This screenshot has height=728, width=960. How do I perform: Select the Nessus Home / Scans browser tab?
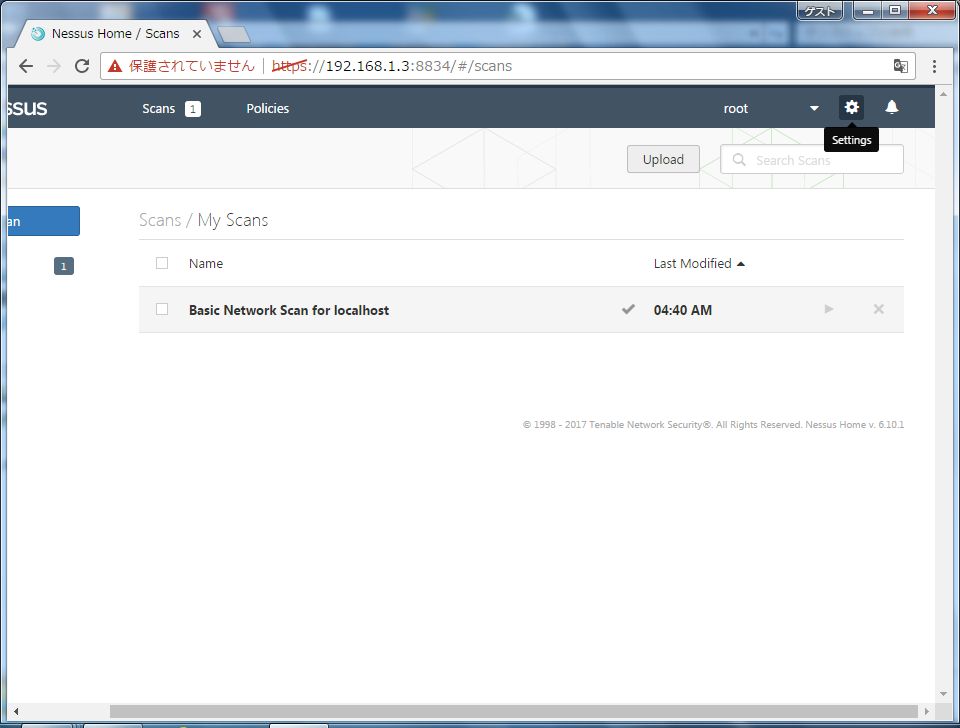(116, 34)
